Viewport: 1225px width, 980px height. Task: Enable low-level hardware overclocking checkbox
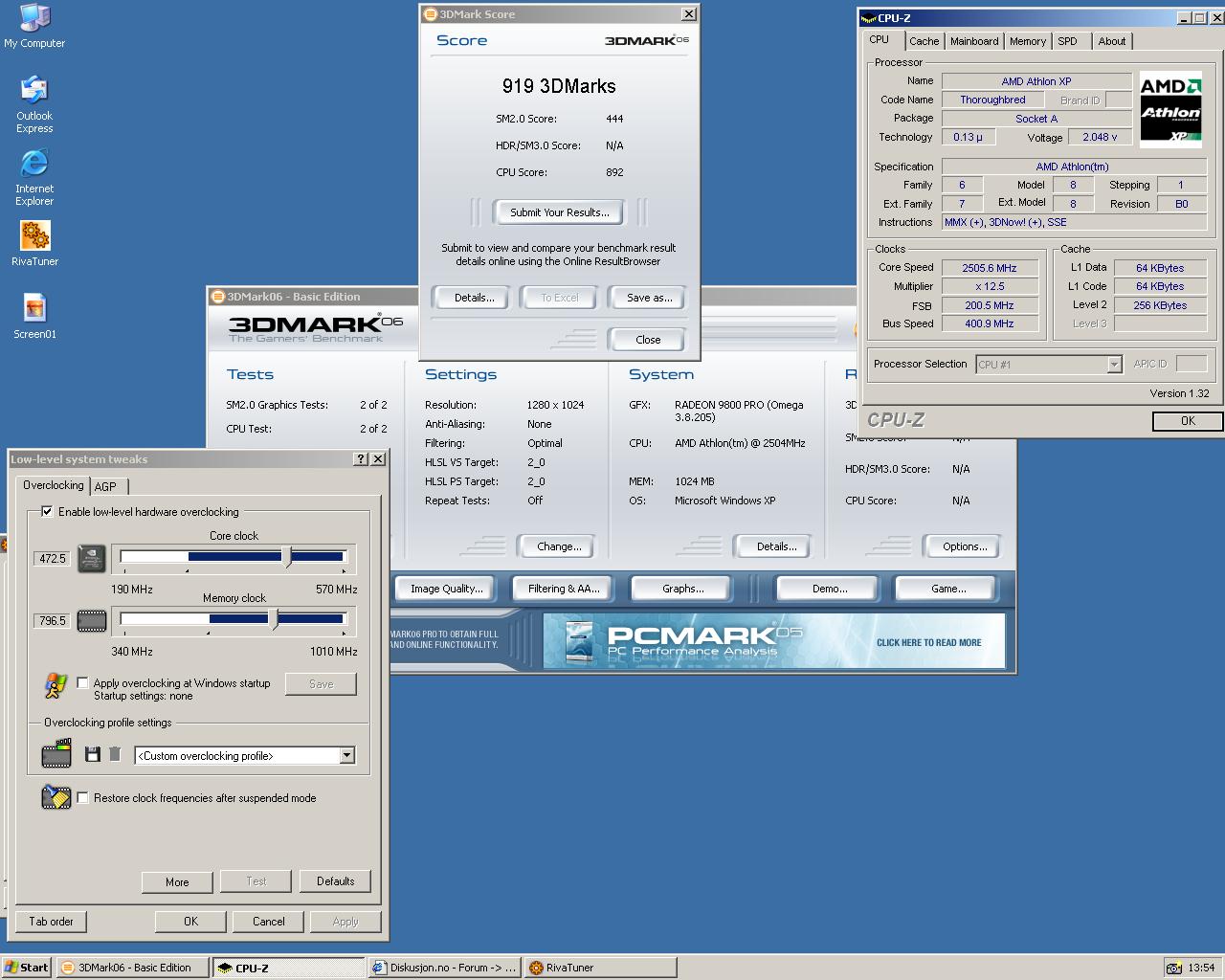point(47,512)
